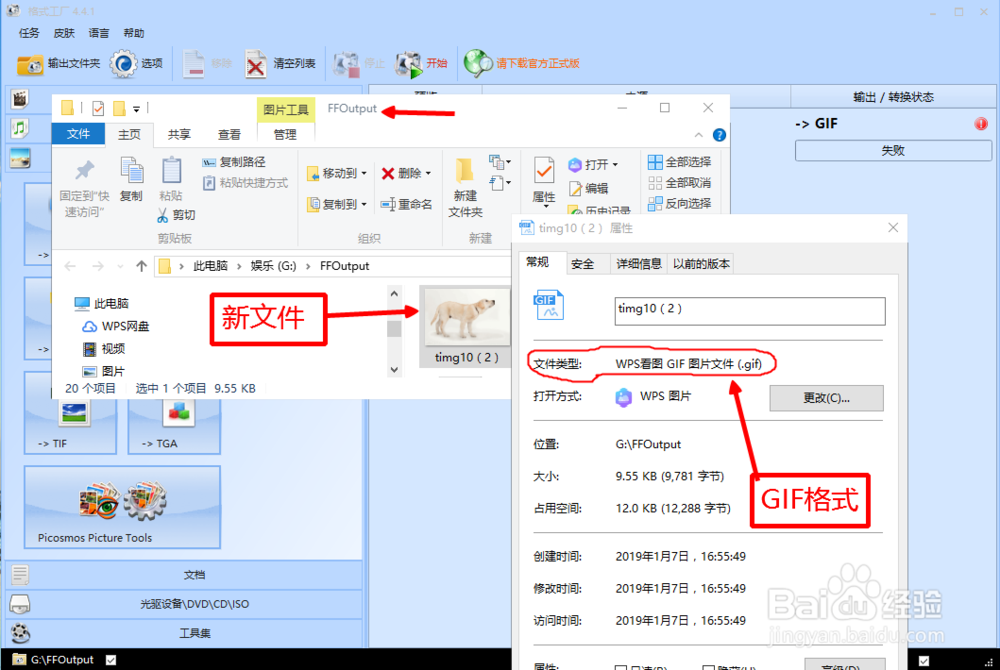Image resolution: width=1000 pixels, height=670 pixels.
Task: Click the 更改(C)... change button
Action: [827, 398]
